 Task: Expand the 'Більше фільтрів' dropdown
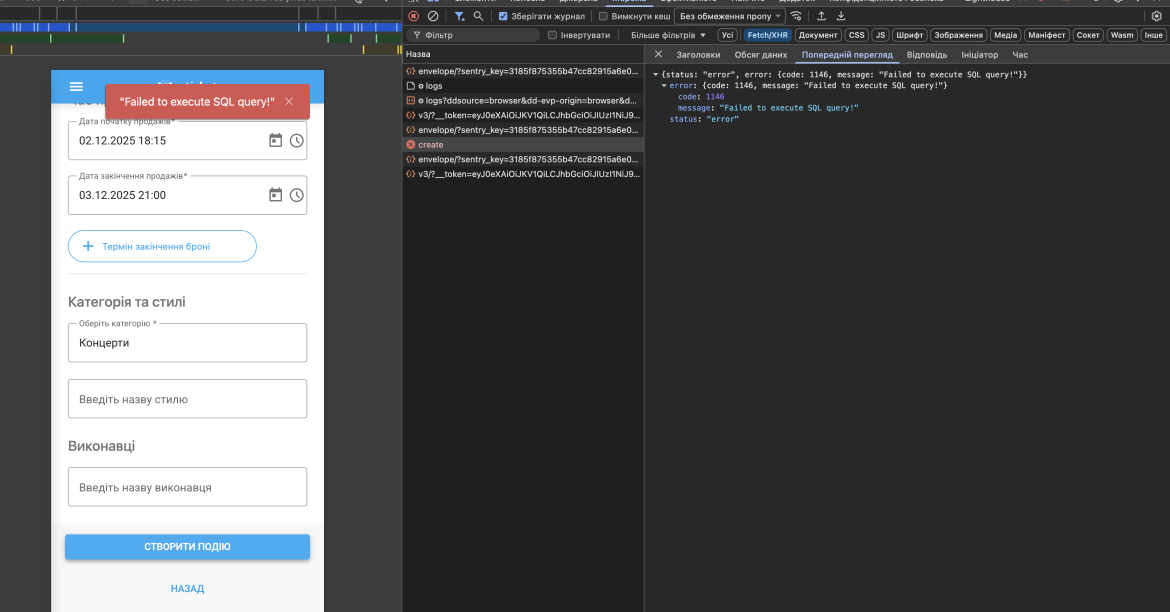tap(668, 35)
